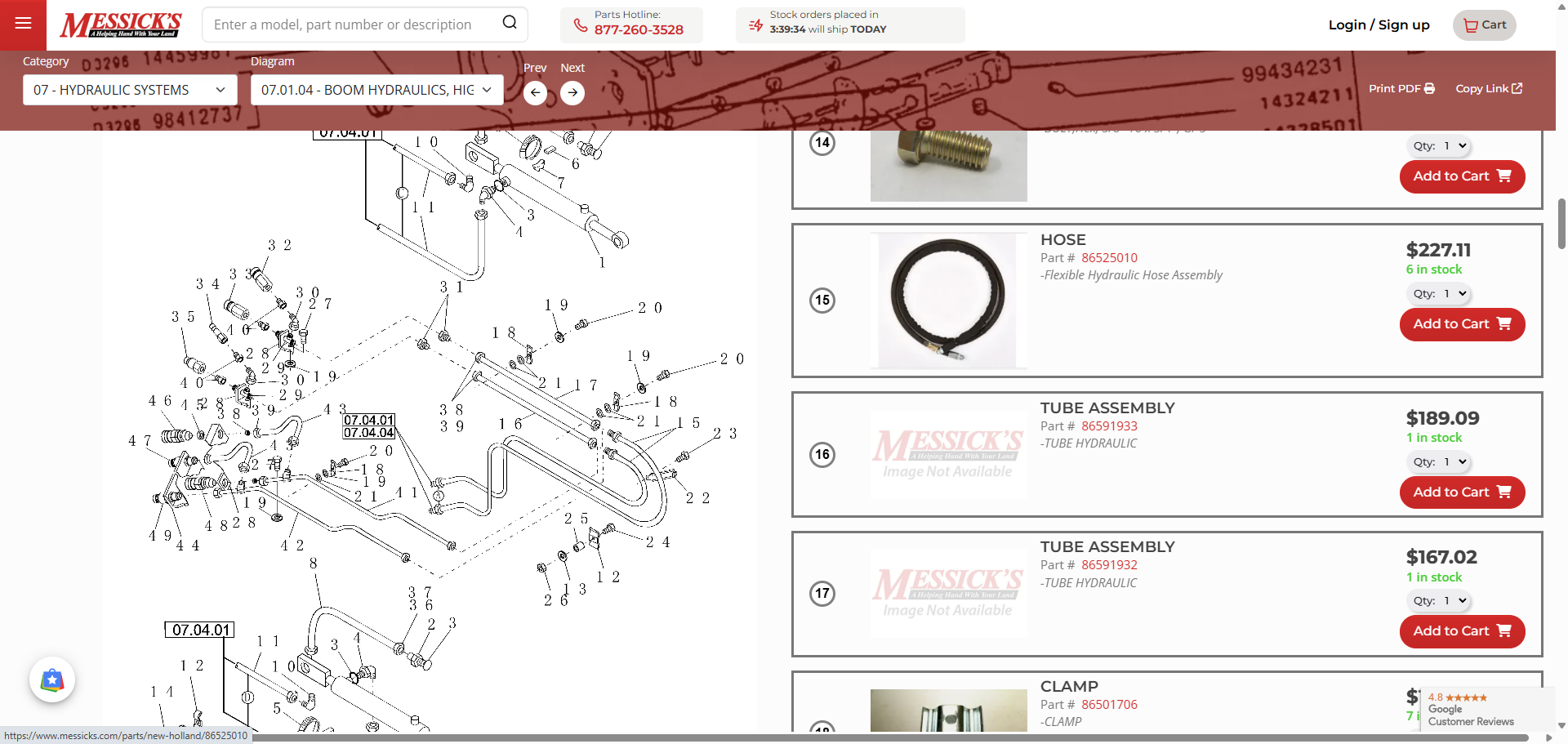
Task: Click reference circle 15
Action: [x=822, y=300]
